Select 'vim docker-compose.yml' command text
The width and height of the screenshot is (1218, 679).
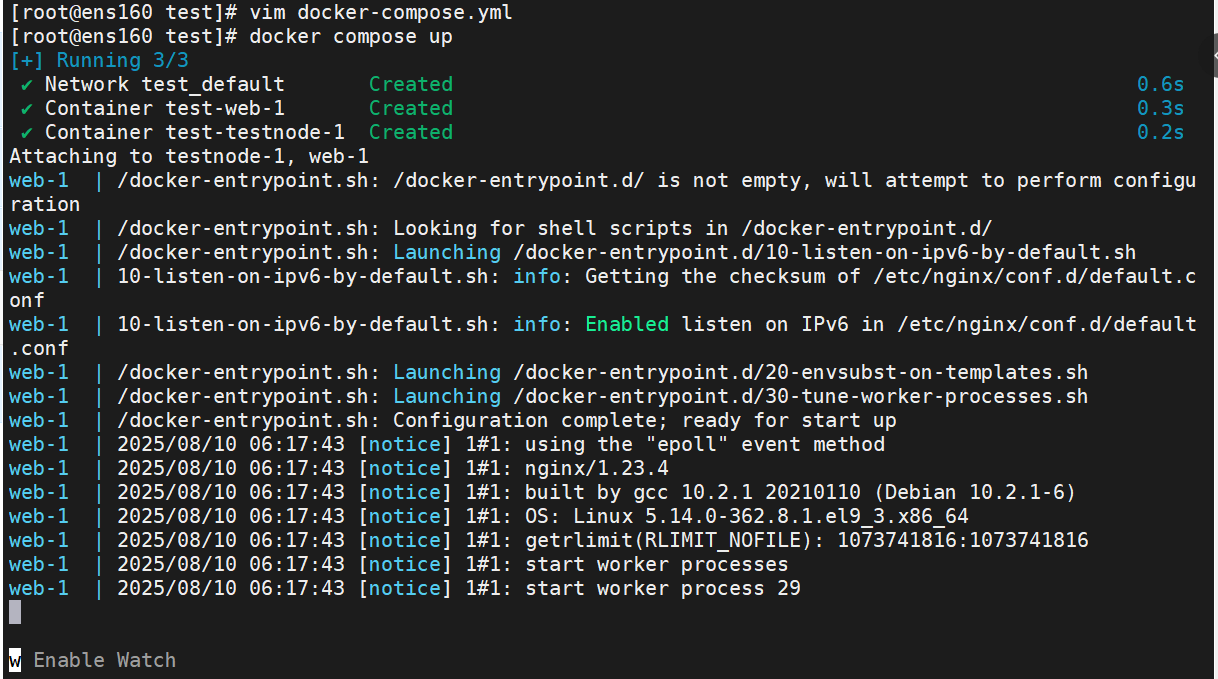coord(381,12)
